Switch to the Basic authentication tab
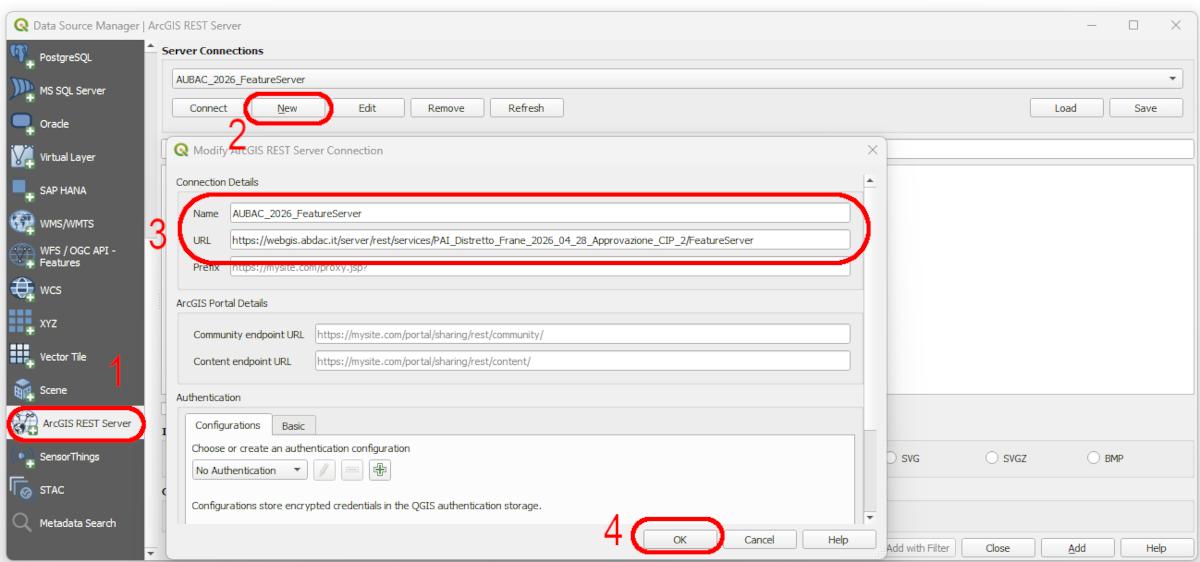1200x562 pixels. click(x=293, y=425)
